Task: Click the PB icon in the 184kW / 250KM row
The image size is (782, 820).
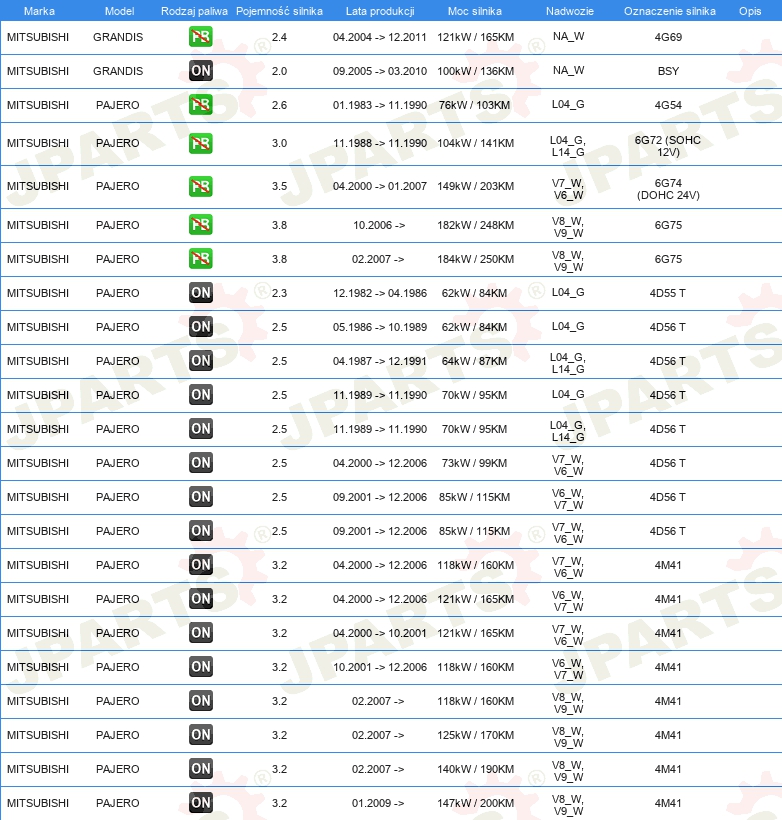Action: 201,259
